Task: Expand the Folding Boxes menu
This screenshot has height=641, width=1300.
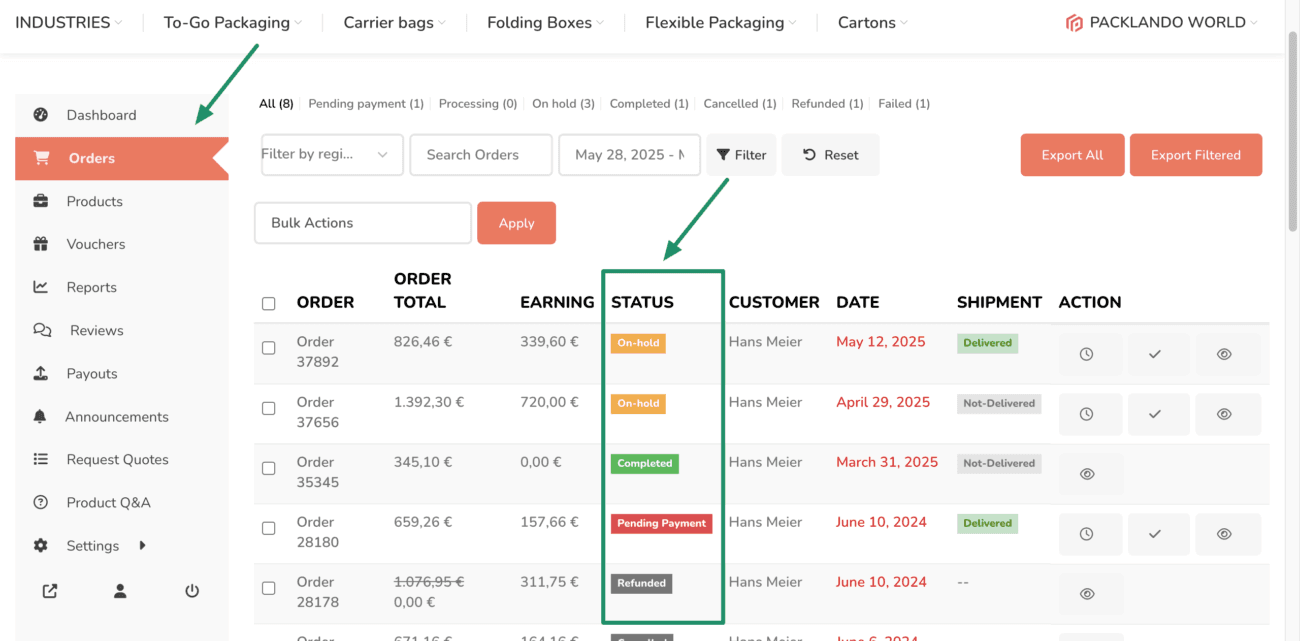Action: 546,22
